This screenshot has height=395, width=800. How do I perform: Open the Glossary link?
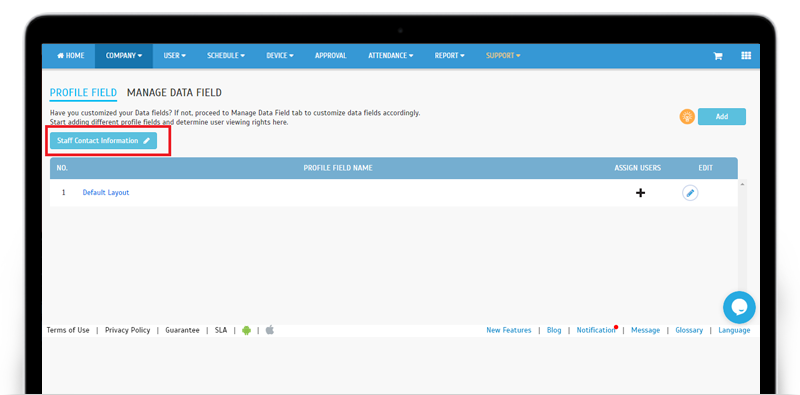click(689, 330)
